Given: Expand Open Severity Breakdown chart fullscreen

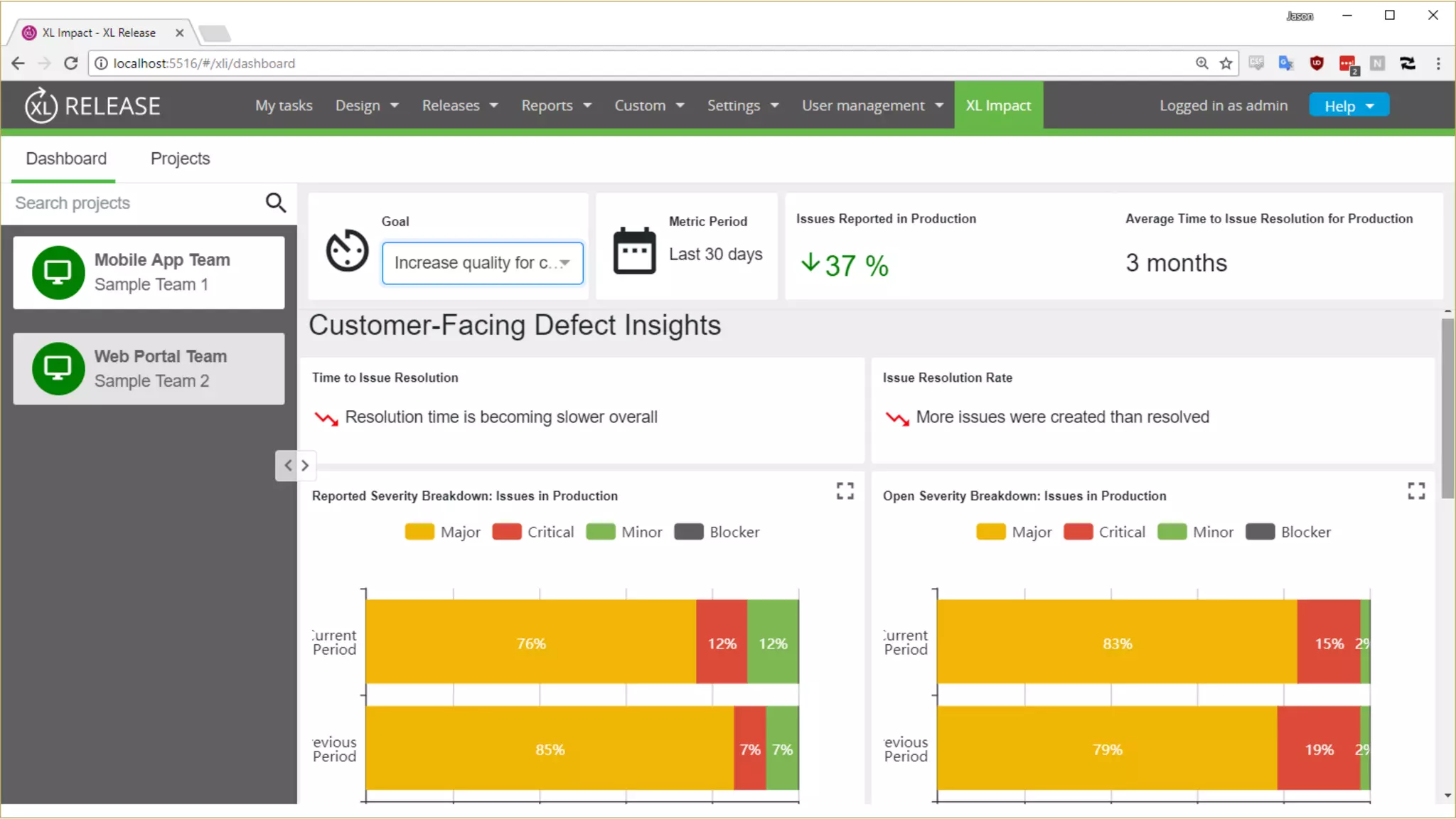Looking at the screenshot, I should (x=1415, y=491).
